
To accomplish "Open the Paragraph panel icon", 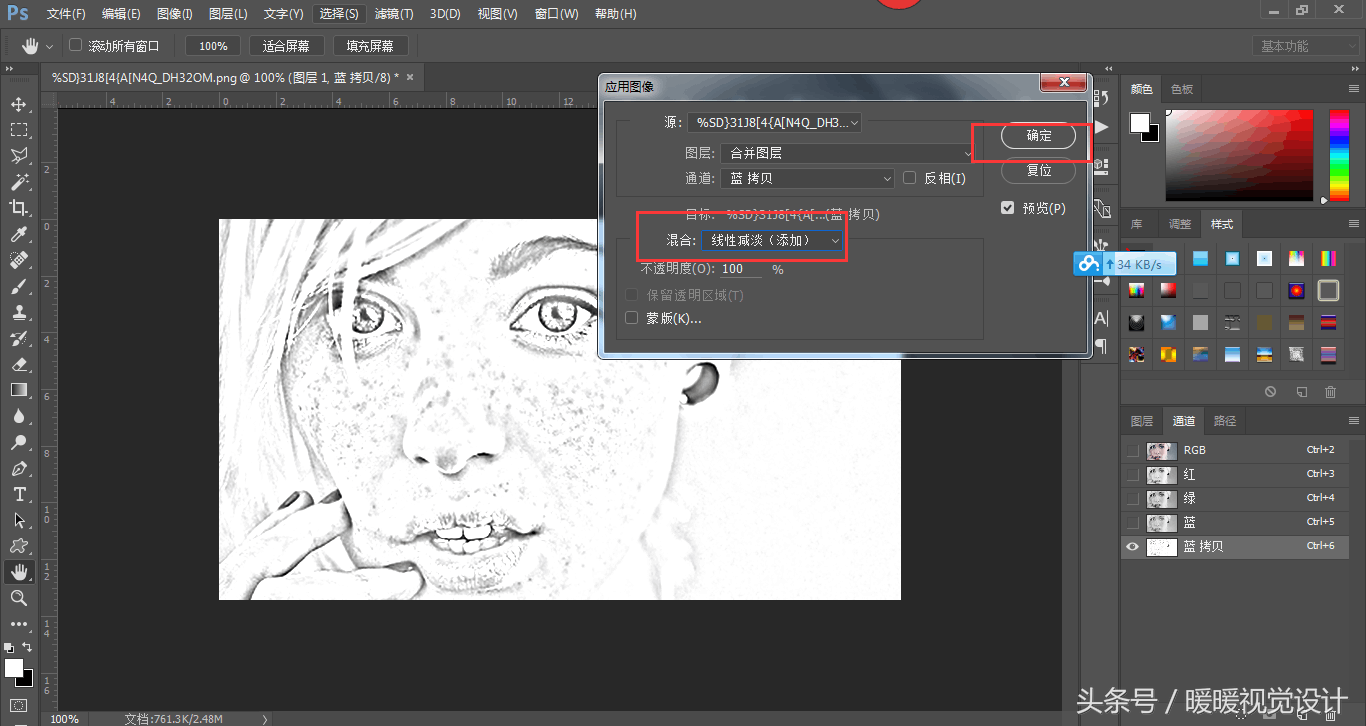I will point(1101,346).
